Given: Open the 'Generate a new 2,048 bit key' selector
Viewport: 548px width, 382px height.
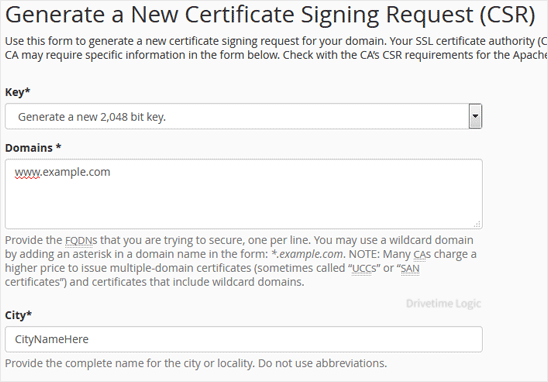Looking at the screenshot, I should 244,116.
